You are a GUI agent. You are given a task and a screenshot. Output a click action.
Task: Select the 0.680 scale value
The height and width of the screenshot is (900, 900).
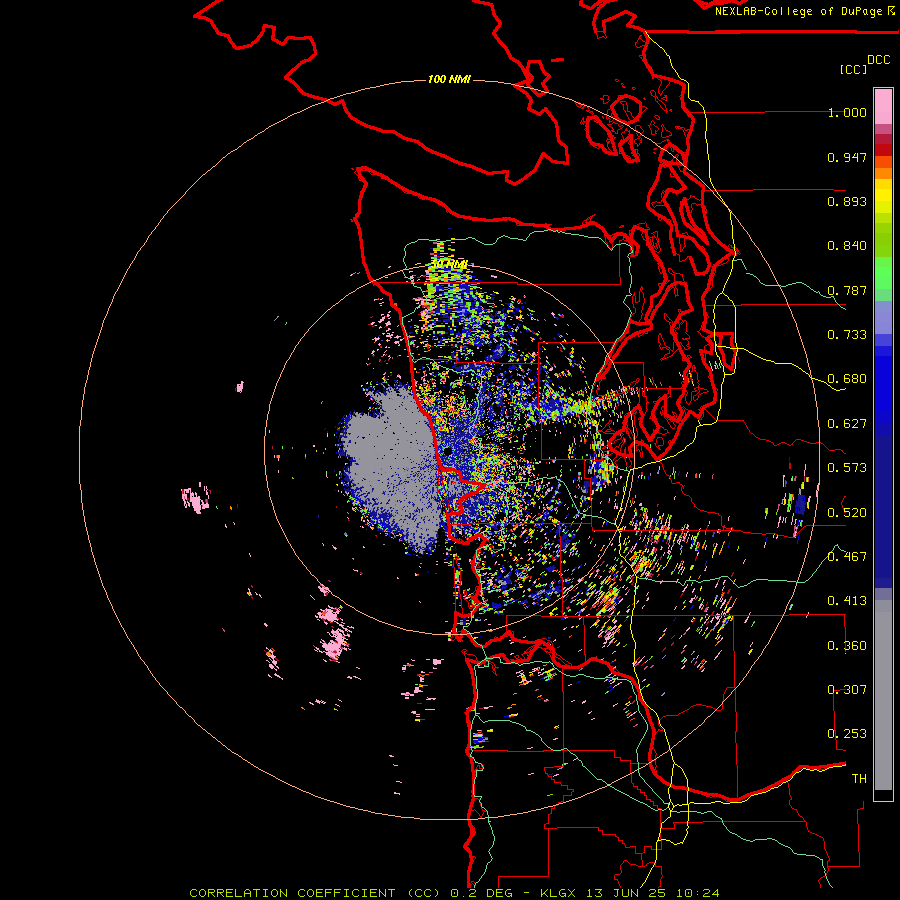(847, 379)
